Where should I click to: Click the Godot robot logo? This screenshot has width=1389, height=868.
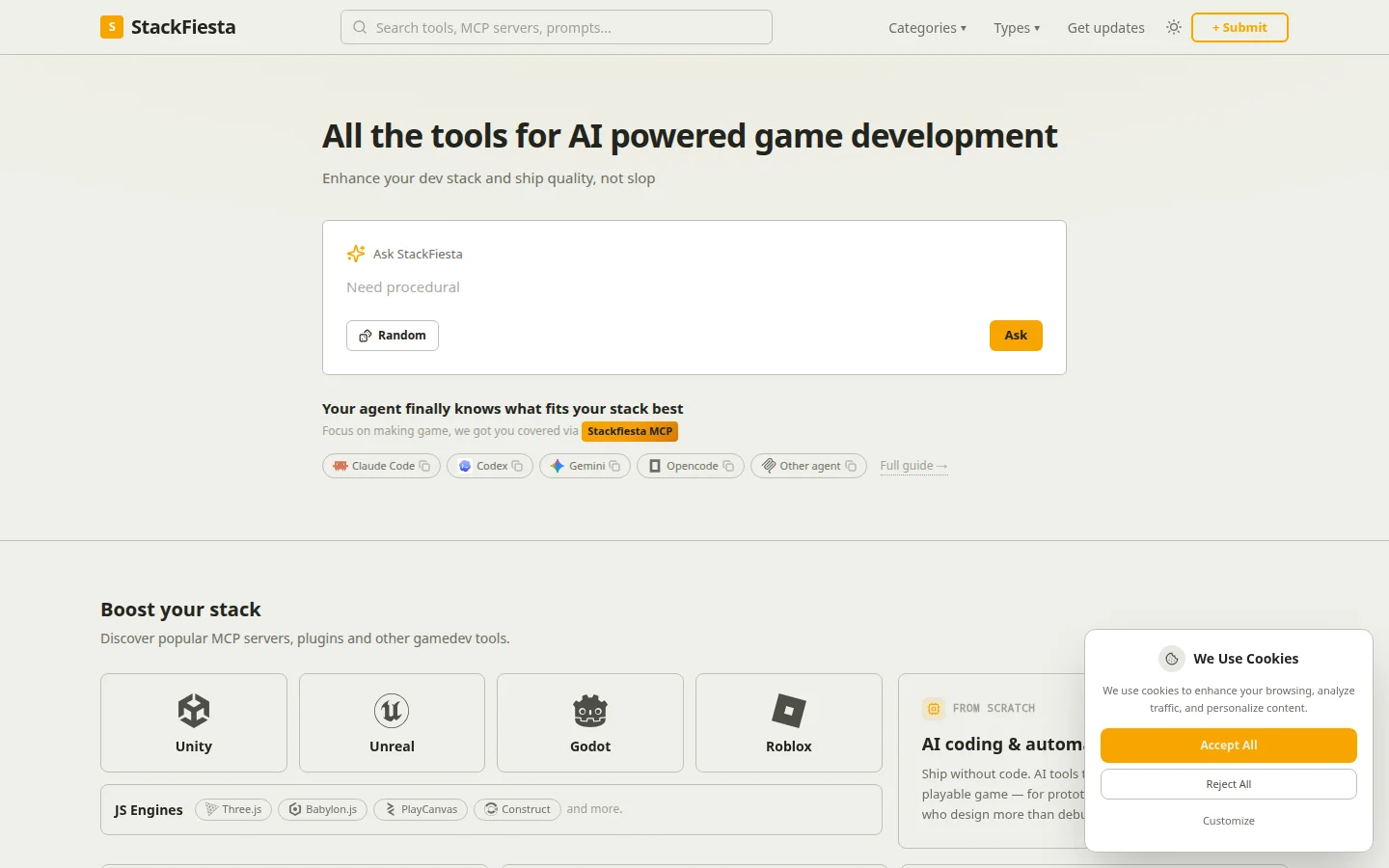[x=590, y=711]
